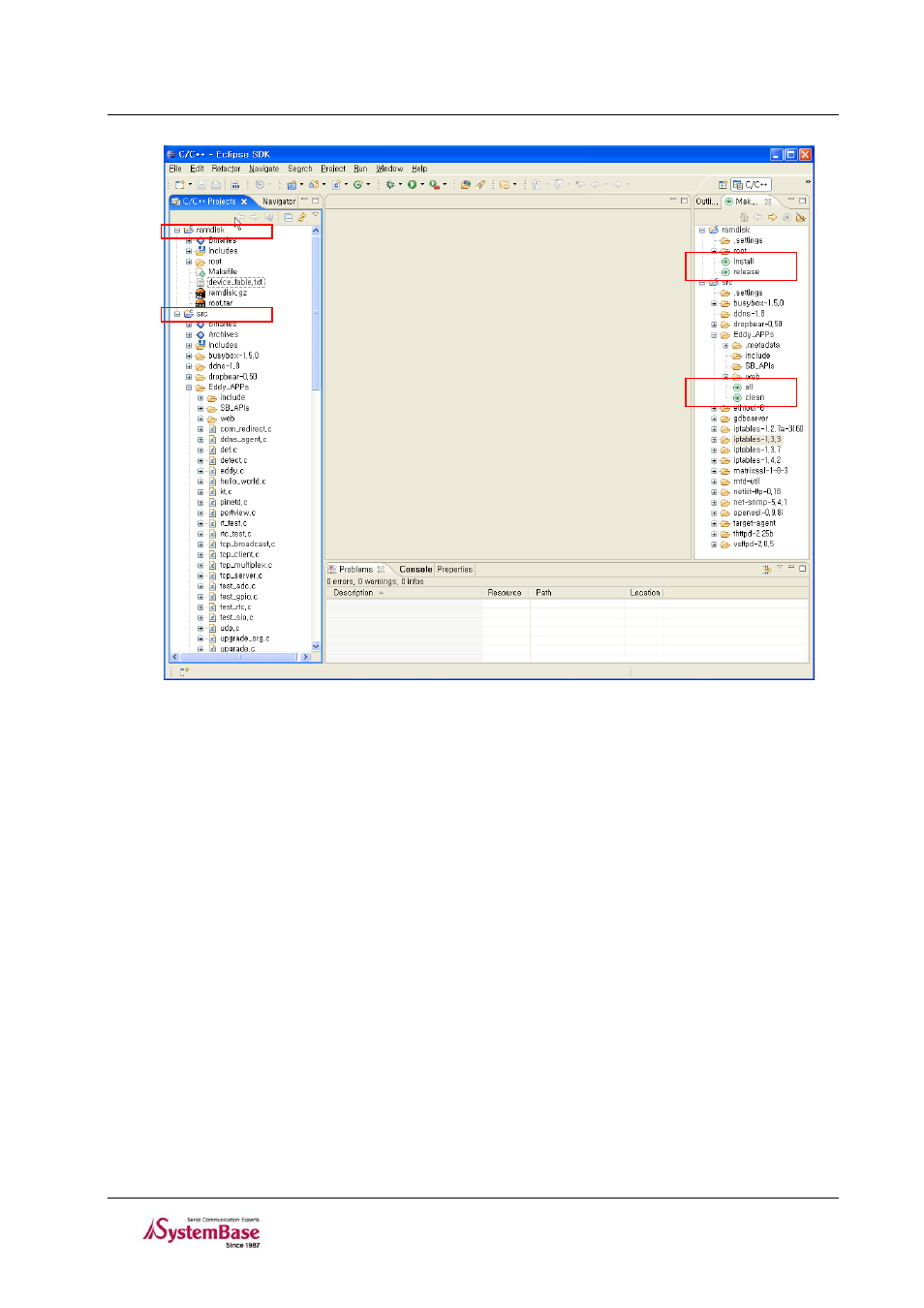Expand hello_world.c in the project tree
The width and height of the screenshot is (924, 1308).
[x=200, y=482]
